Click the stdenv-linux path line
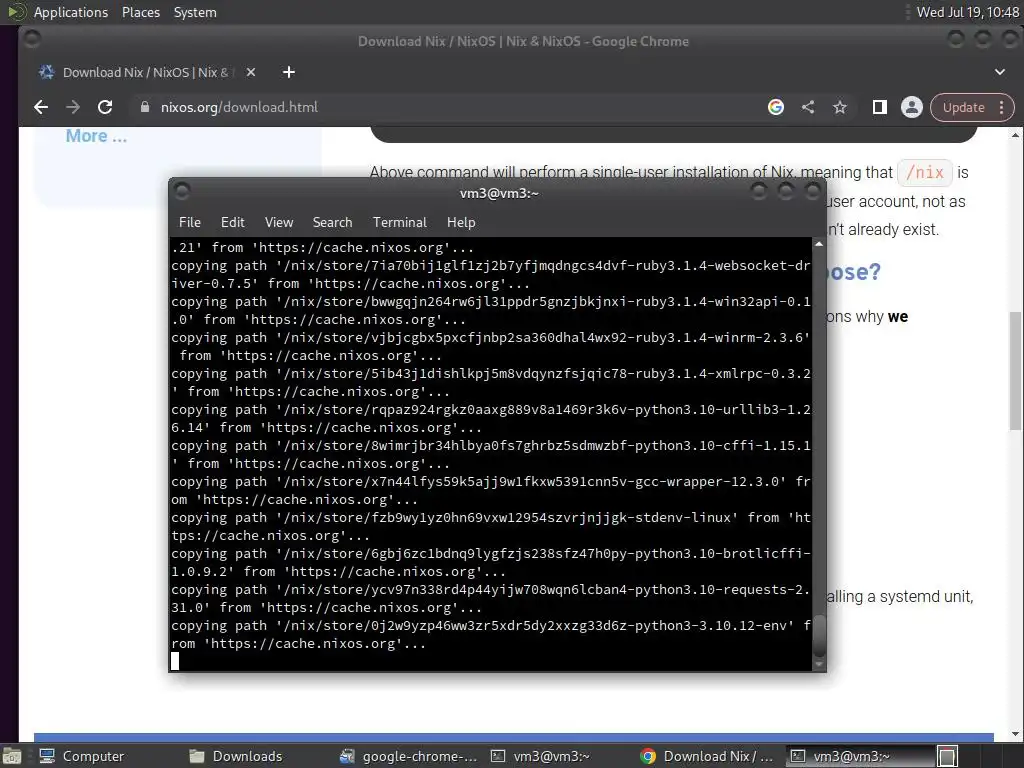The height and width of the screenshot is (768, 1024). 491,526
